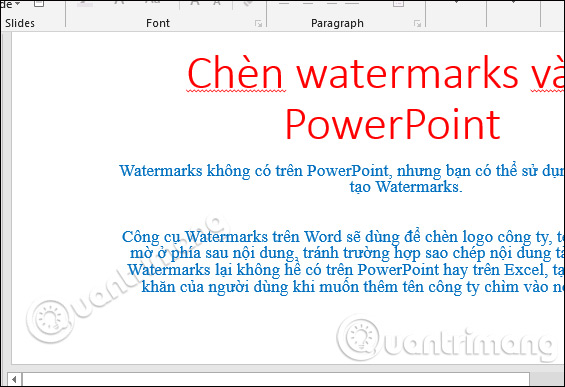Click 'PowerPoint' on the title's second line
This screenshot has width=565, height=387.
tap(393, 125)
